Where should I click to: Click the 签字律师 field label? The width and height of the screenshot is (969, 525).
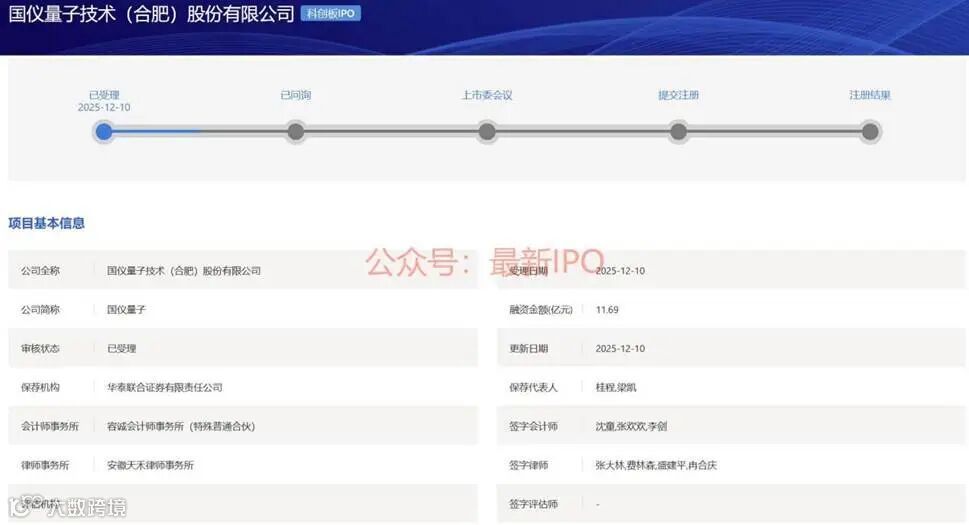click(x=528, y=465)
